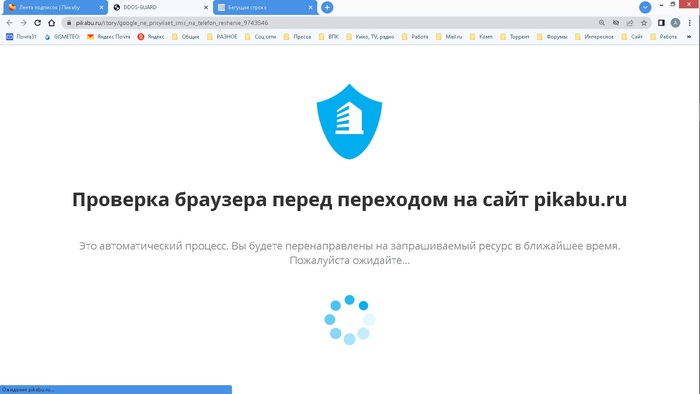Click the DDoS-Guard shield logo
The width and height of the screenshot is (700, 394).
[349, 121]
